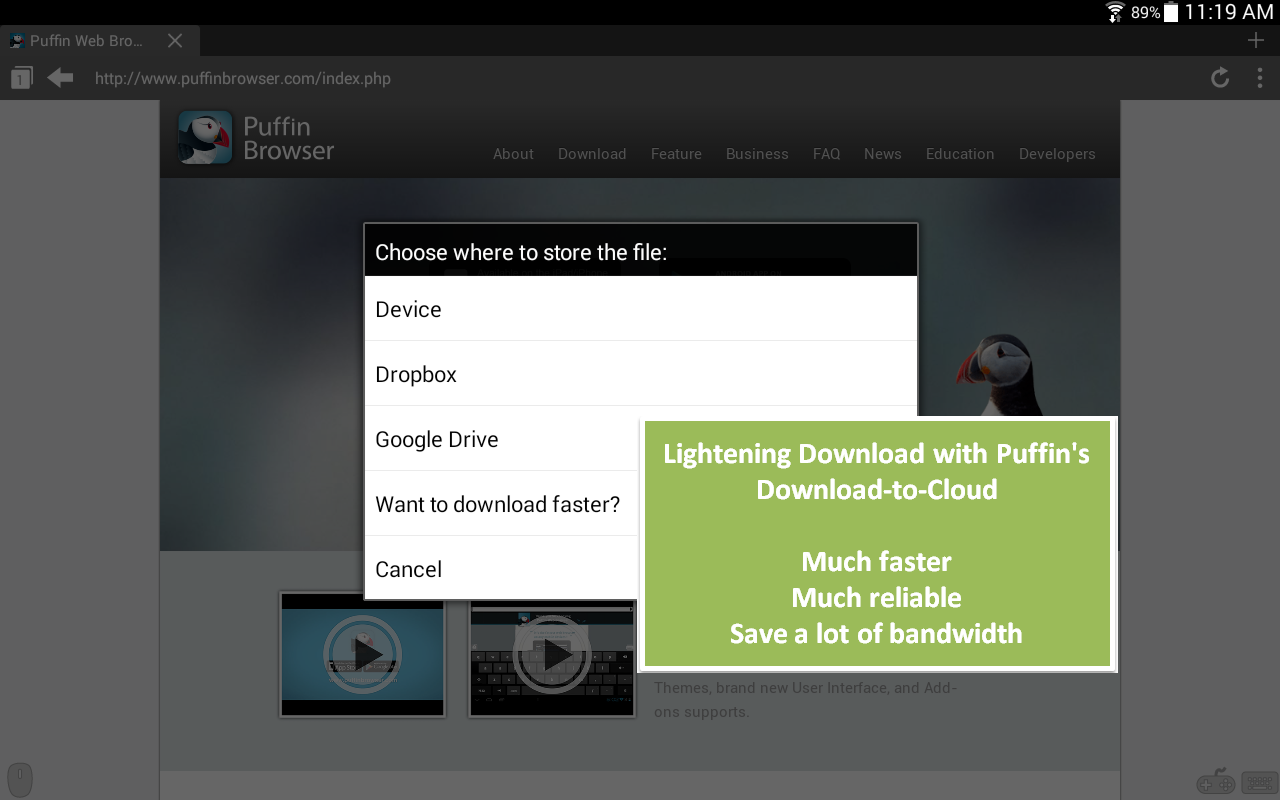This screenshot has width=1280, height=800.
Task: Check the Wi-Fi status icon
Action: click(1115, 12)
